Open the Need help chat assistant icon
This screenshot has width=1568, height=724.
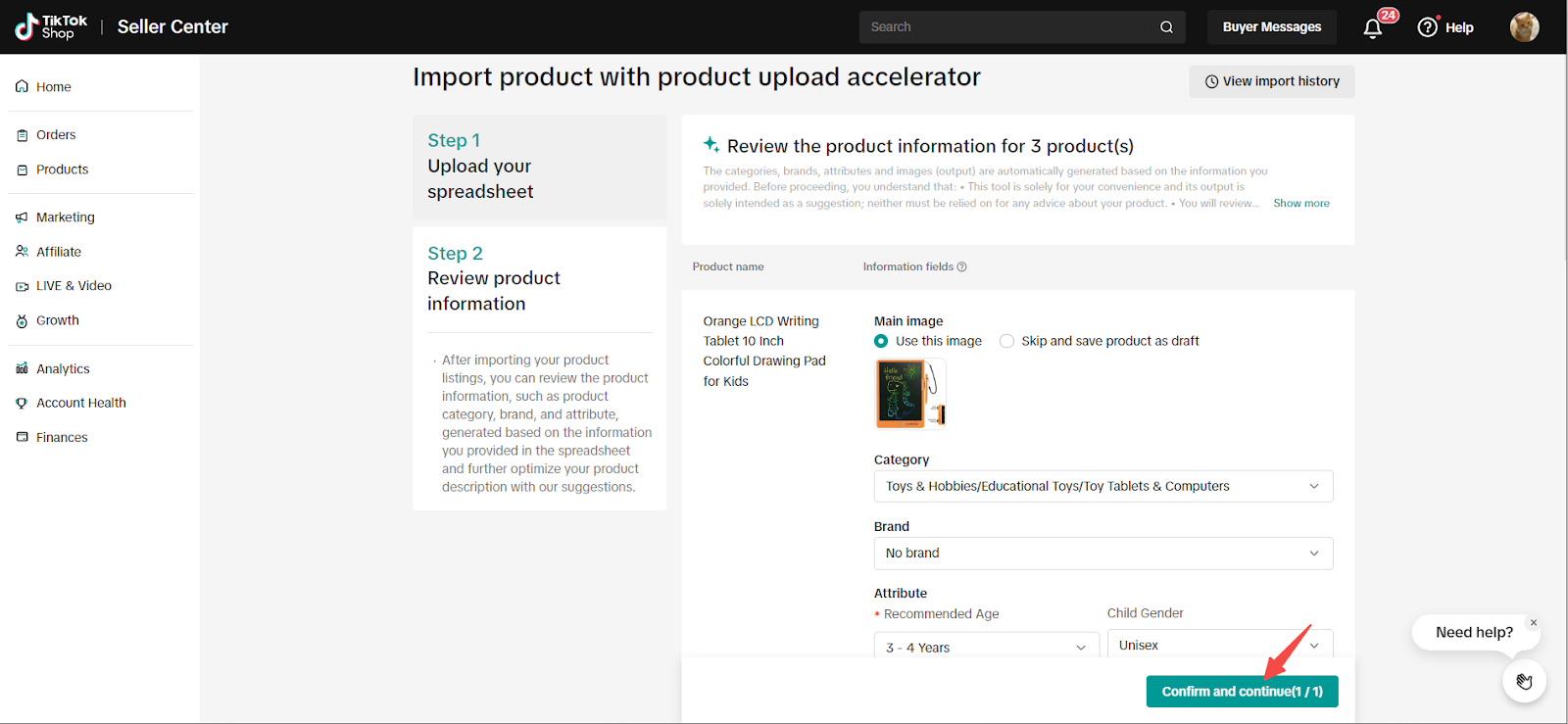click(1524, 681)
